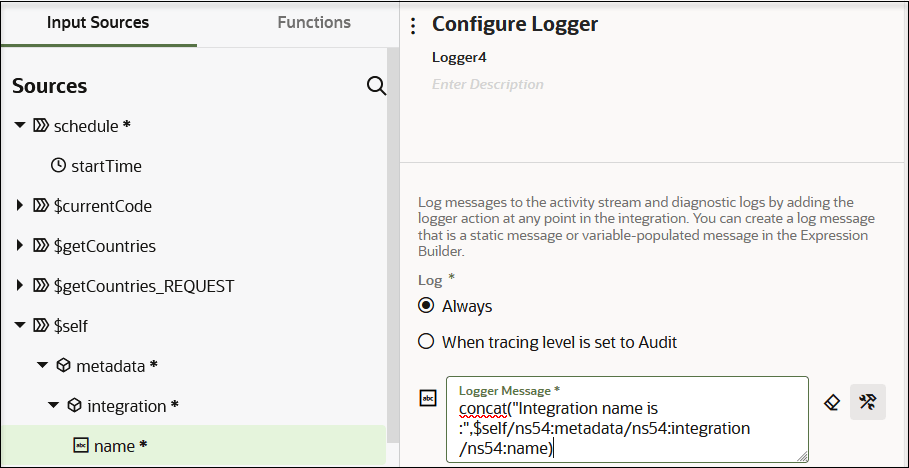Collapse the $self node
Viewport: 909px width, 468px height.
click(20, 325)
